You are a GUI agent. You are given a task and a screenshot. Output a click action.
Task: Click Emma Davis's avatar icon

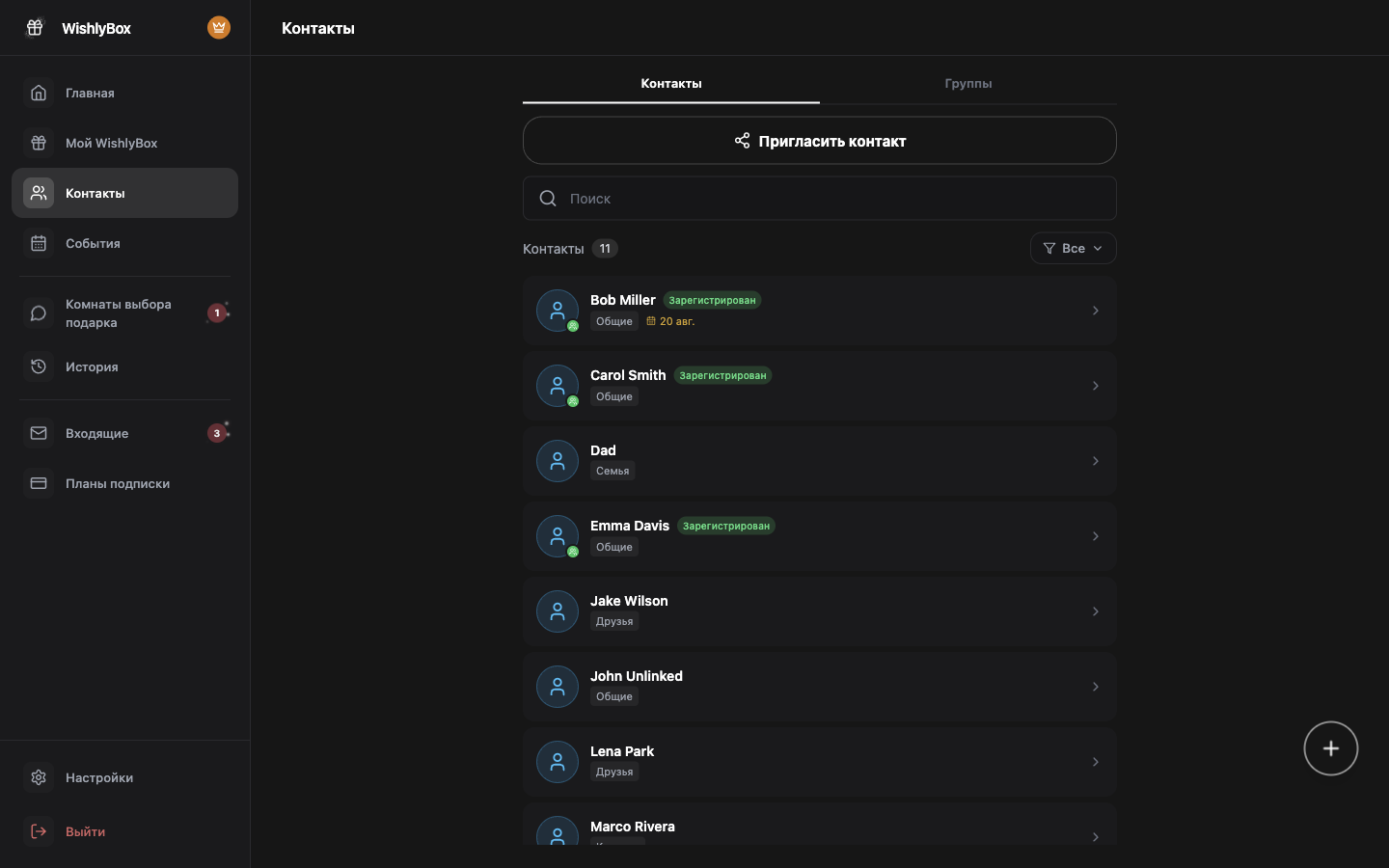click(558, 536)
